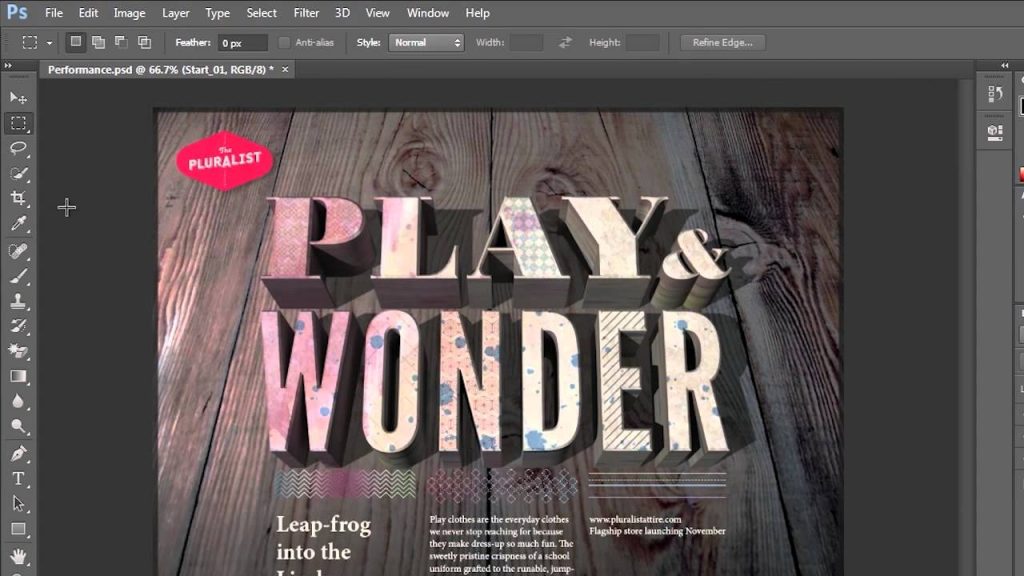Select the Brush tool
The width and height of the screenshot is (1024, 576).
click(x=18, y=275)
